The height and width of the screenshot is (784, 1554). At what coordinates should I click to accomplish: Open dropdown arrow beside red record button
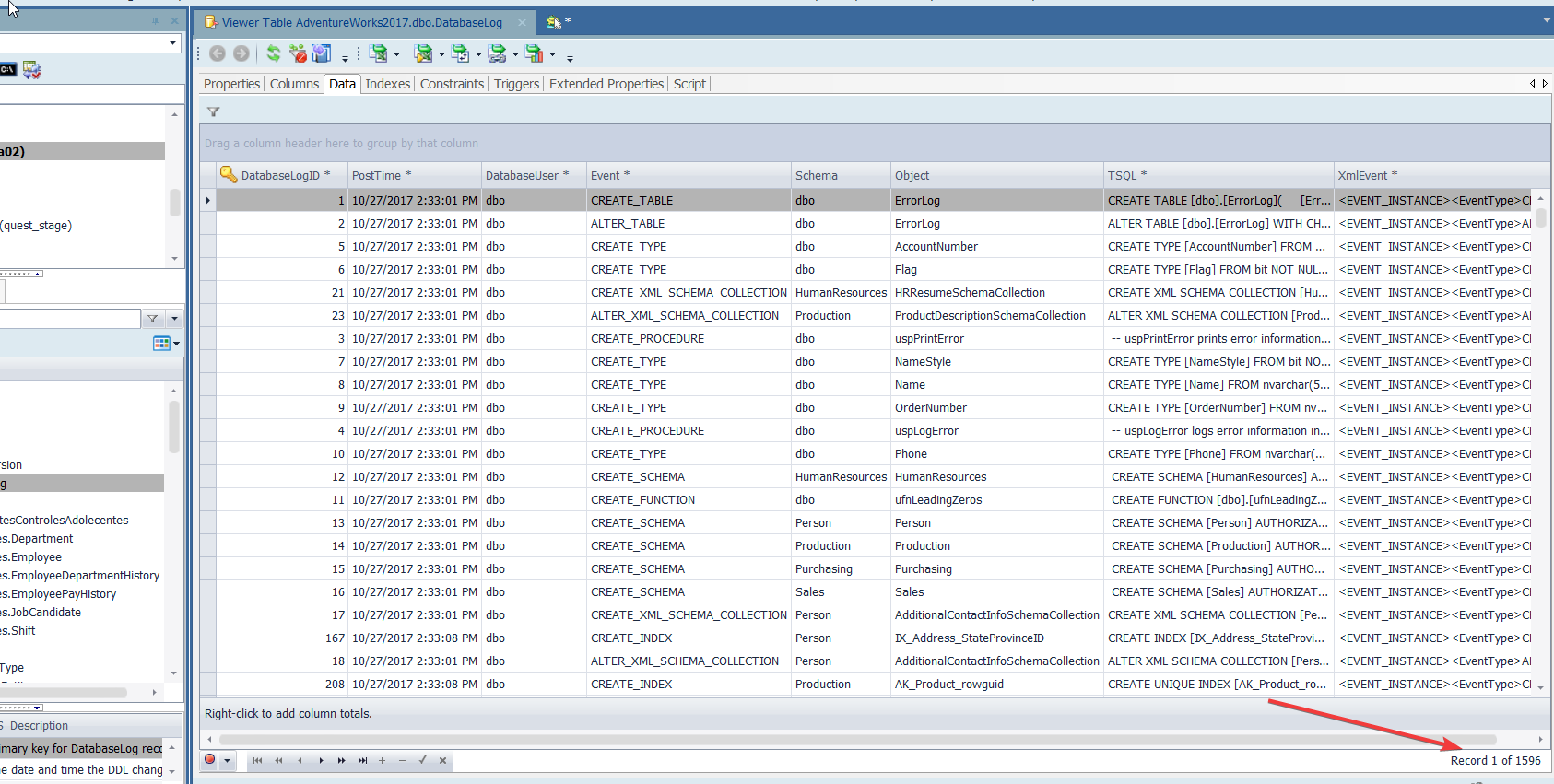pyautogui.click(x=227, y=761)
